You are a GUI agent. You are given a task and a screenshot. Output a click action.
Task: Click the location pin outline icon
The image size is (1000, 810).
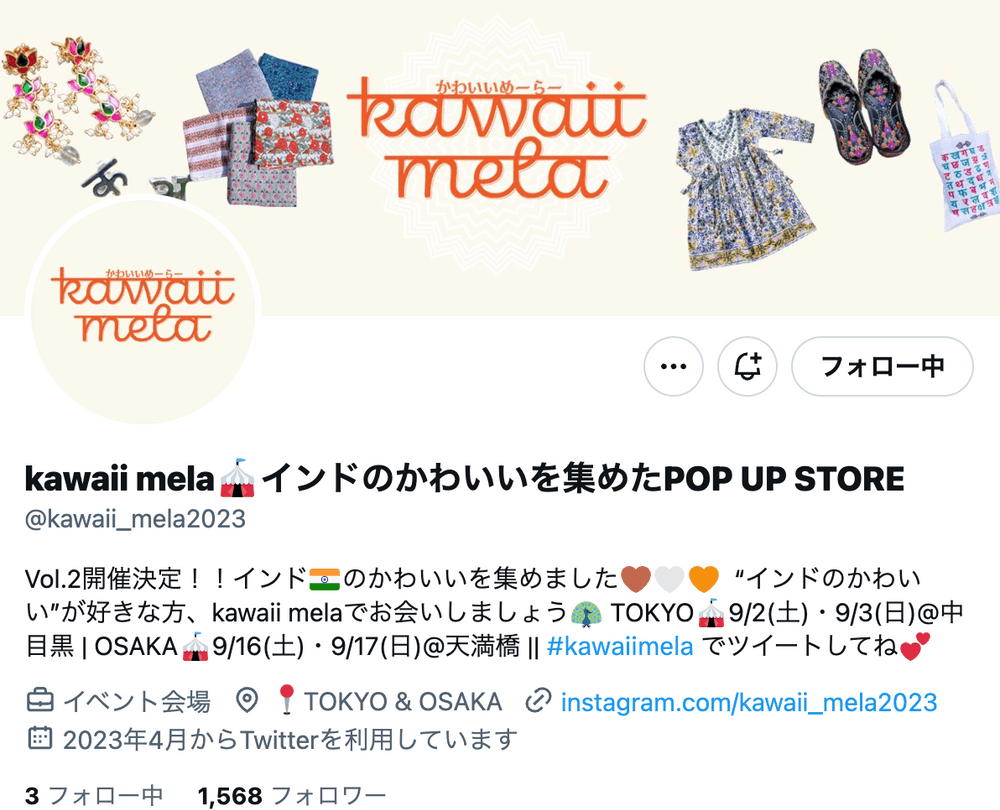point(247,701)
